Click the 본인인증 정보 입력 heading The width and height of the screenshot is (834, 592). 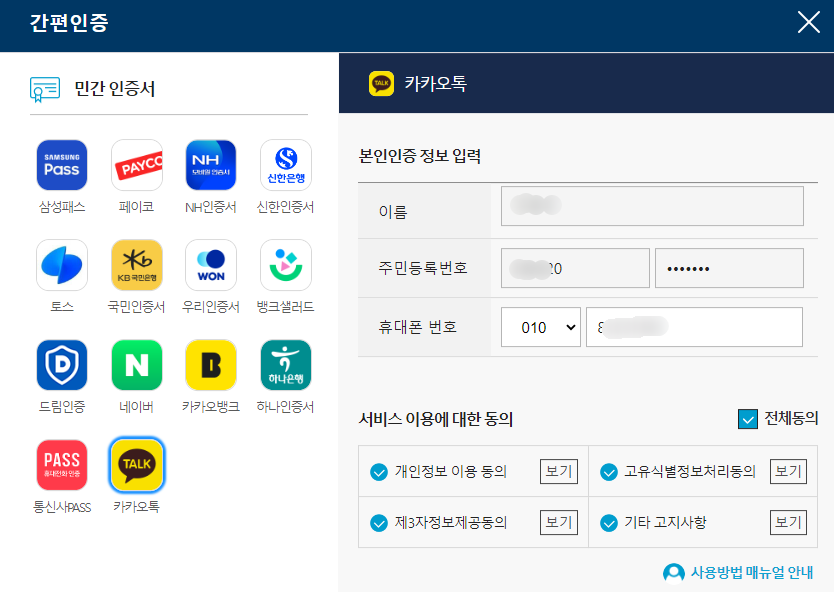(x=420, y=156)
